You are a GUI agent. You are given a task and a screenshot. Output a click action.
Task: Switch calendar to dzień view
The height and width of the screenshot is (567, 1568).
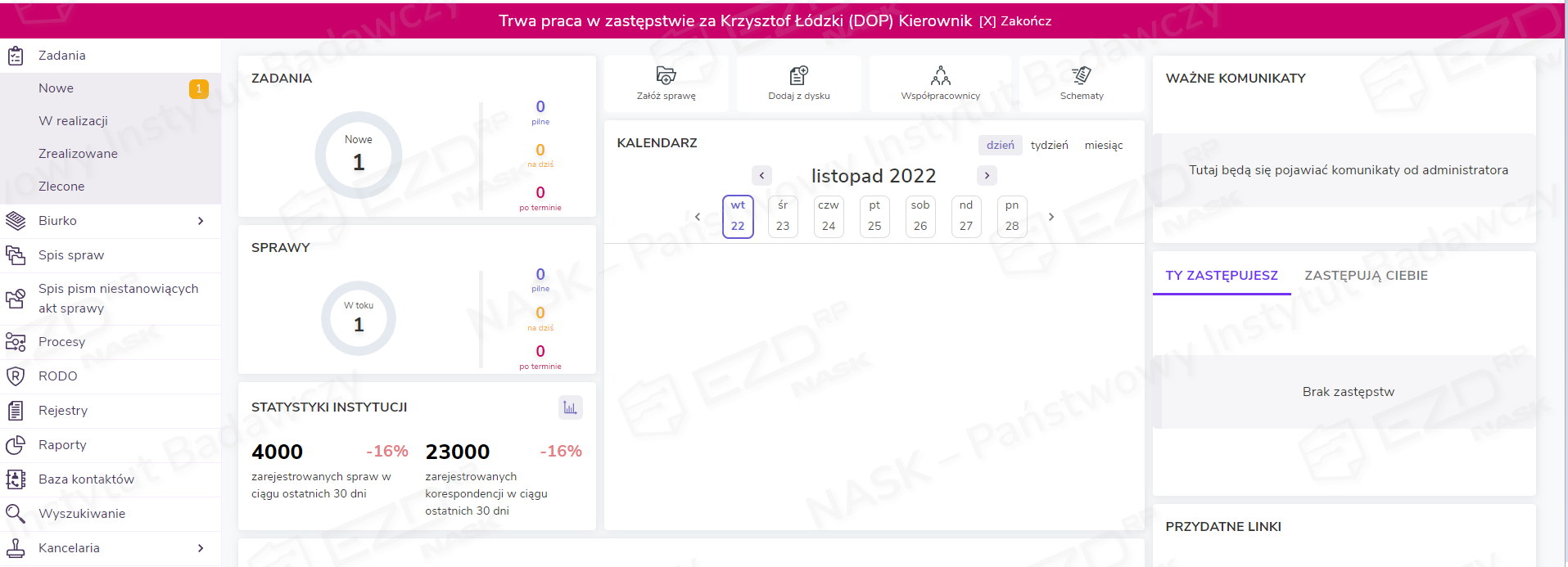(1000, 146)
